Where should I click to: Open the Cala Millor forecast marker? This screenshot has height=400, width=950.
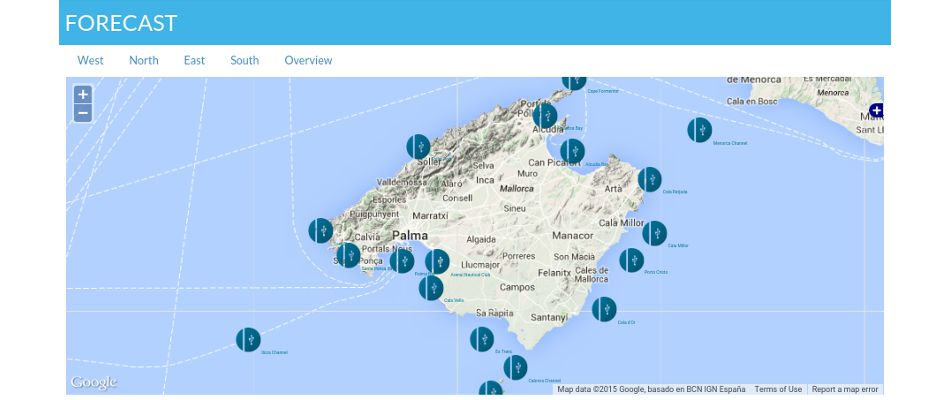point(654,233)
